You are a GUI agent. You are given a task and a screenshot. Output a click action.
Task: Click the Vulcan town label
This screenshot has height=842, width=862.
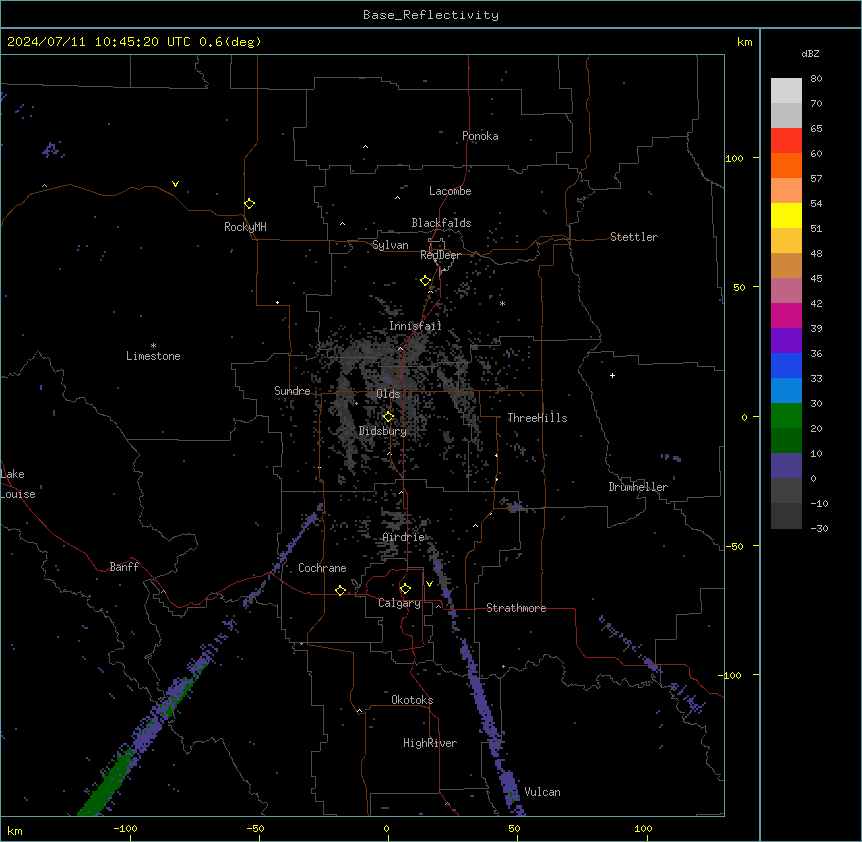542,792
